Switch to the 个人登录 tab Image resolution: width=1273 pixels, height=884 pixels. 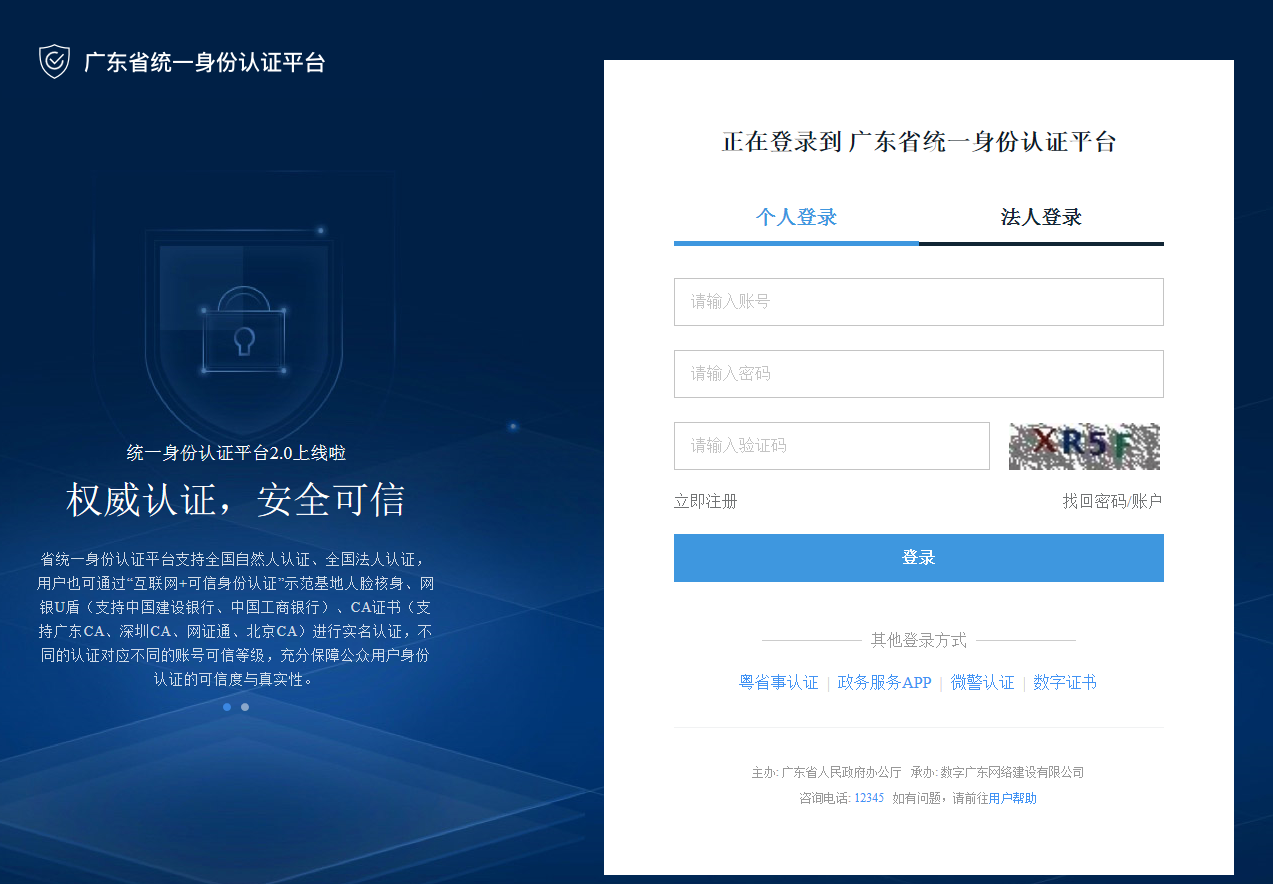coord(796,218)
